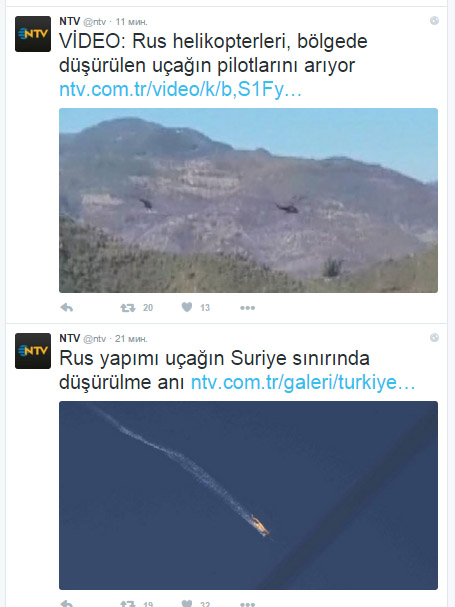Open burning plane falling image
The image size is (455, 607).
(x=248, y=495)
